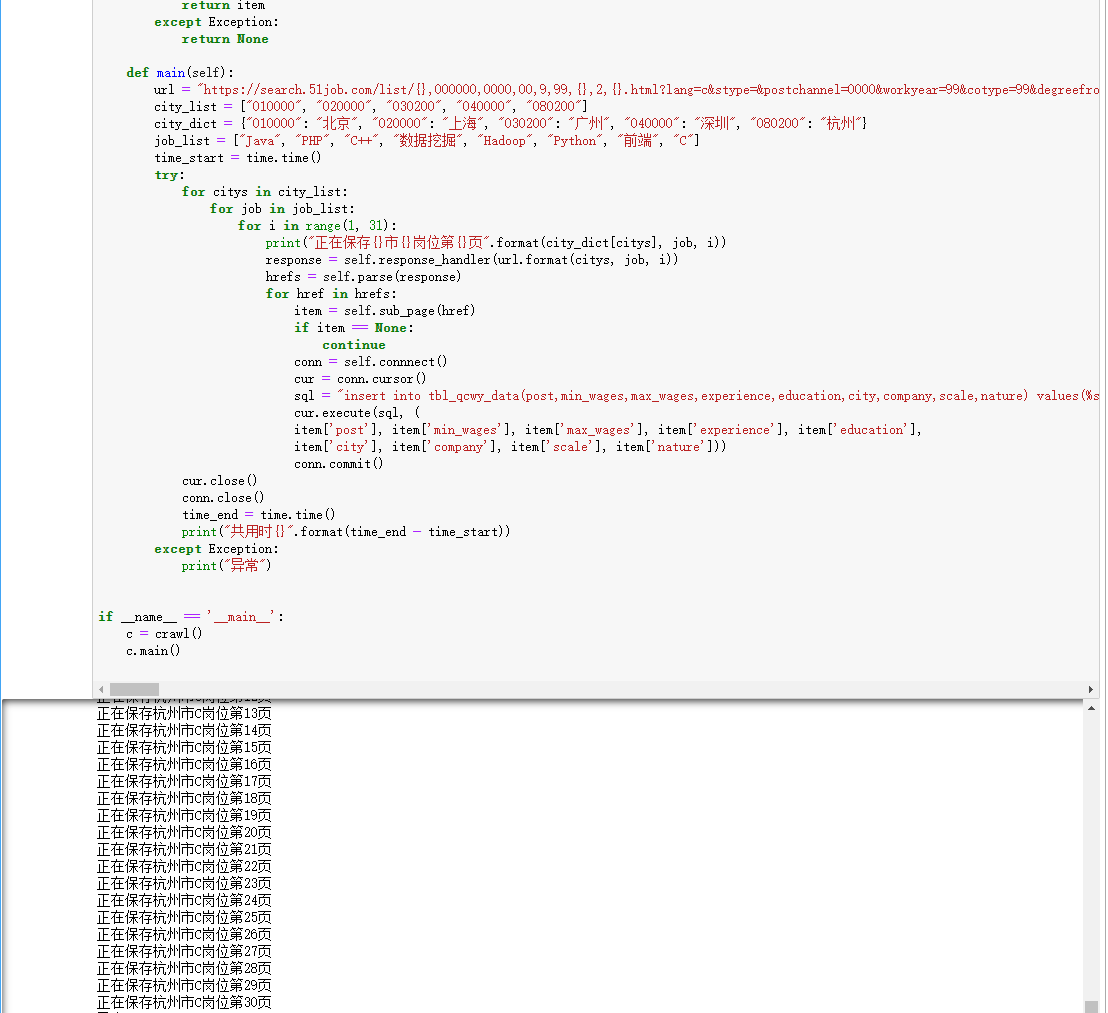Click the 'conn.close()' line
The width and height of the screenshot is (1108, 1013).
223,497
